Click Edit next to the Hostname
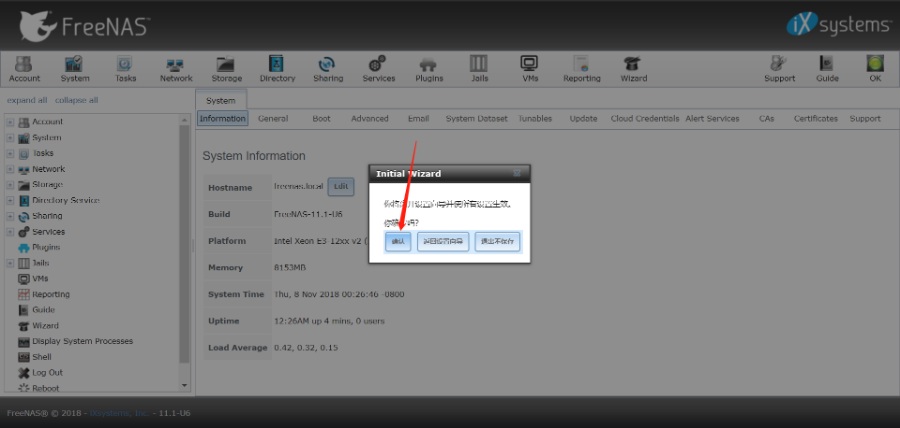Viewport: 900px width, 428px height. (x=341, y=187)
